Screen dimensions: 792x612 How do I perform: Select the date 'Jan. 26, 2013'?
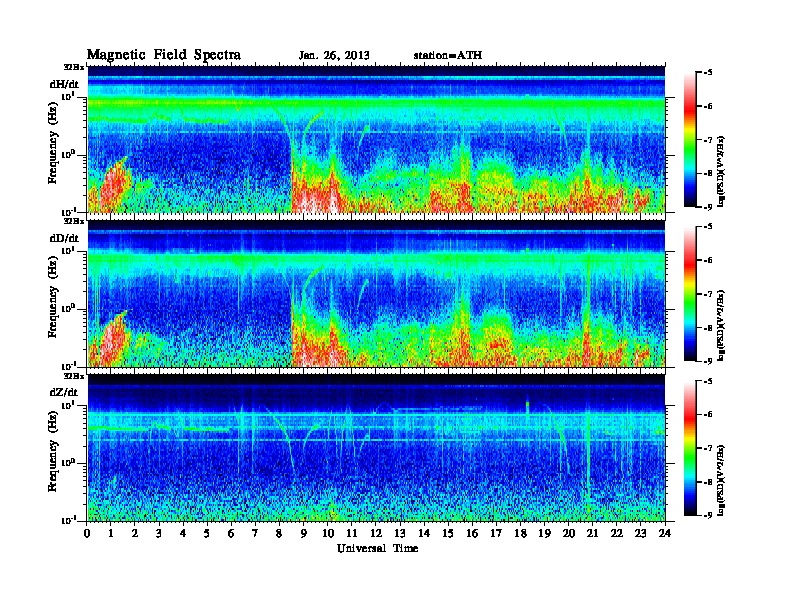(x=334, y=56)
